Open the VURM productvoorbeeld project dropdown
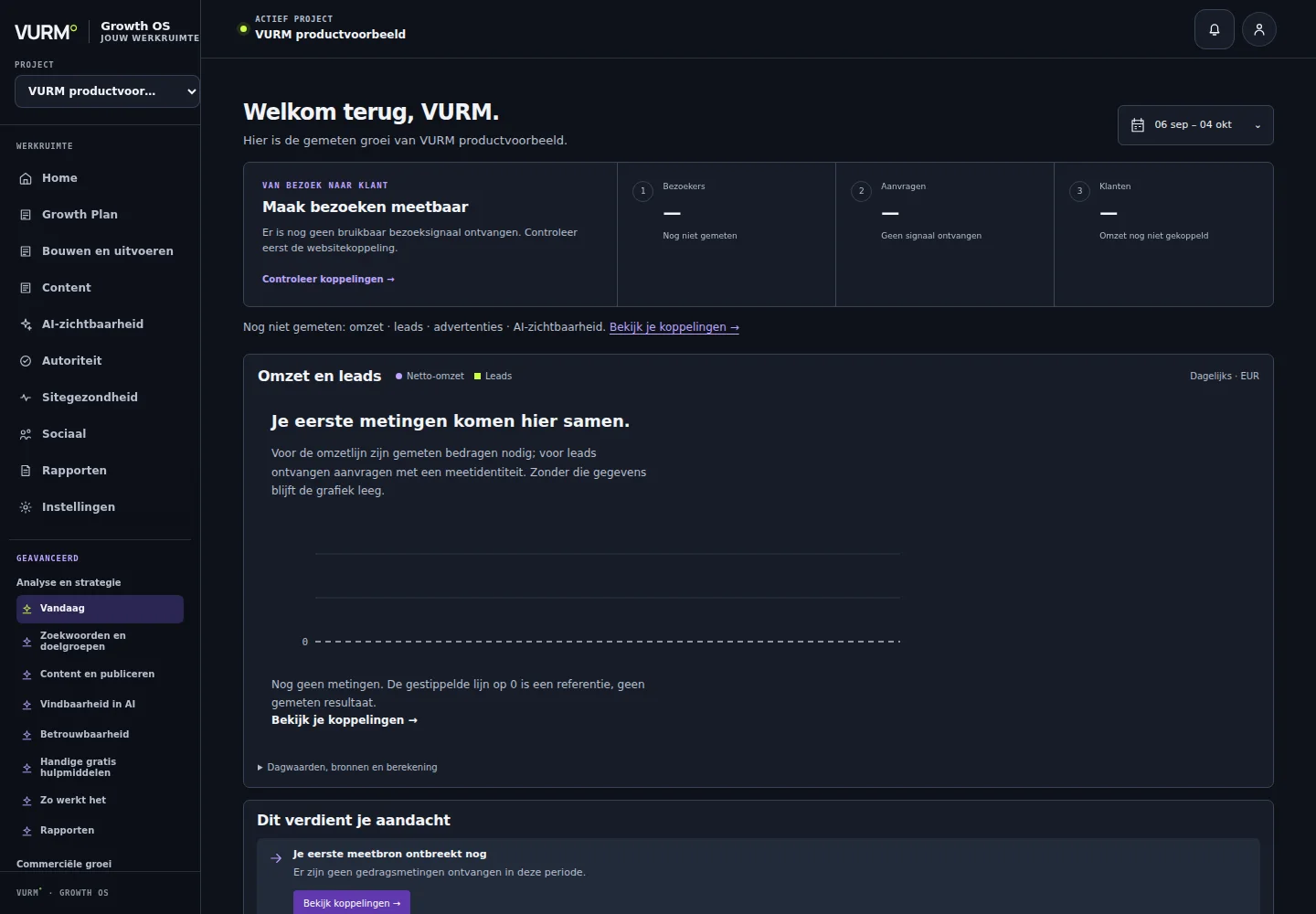Screen dimensions: 1316x914 pyautogui.click(x=107, y=91)
